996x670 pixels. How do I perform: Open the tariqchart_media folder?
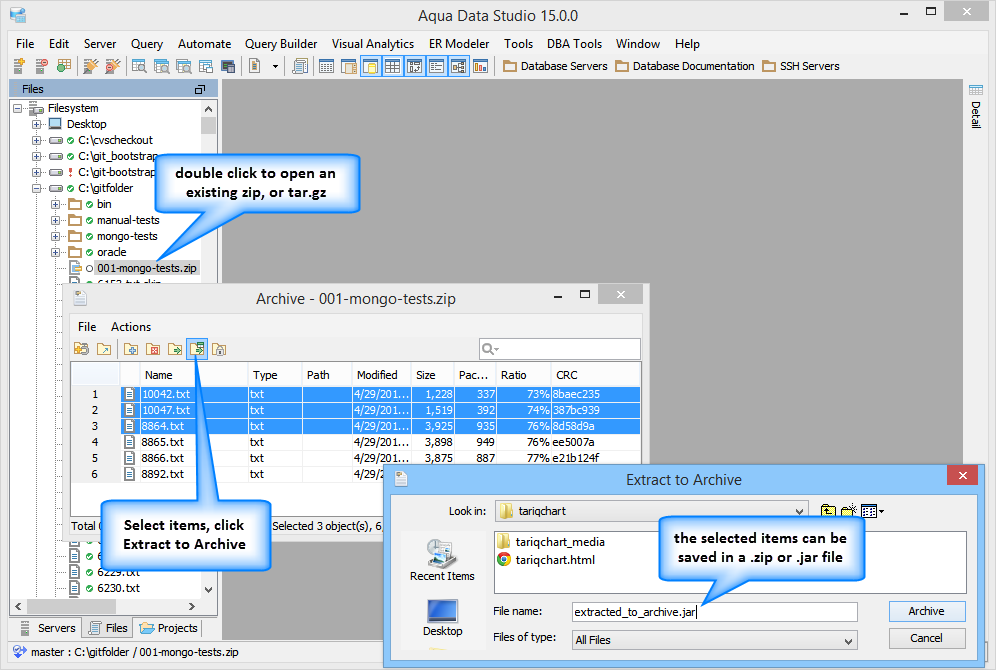(x=551, y=542)
